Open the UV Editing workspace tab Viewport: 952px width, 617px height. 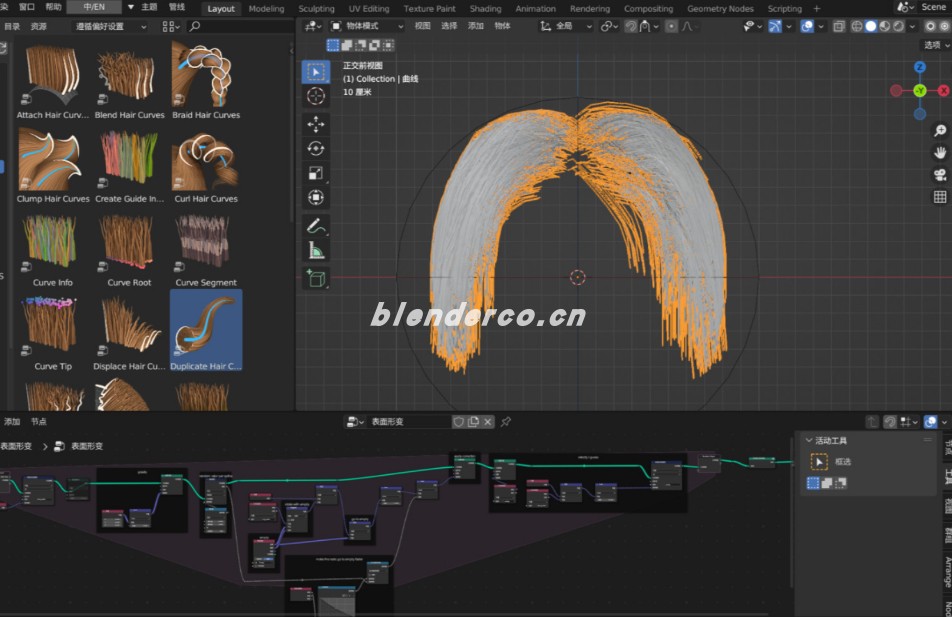point(369,9)
